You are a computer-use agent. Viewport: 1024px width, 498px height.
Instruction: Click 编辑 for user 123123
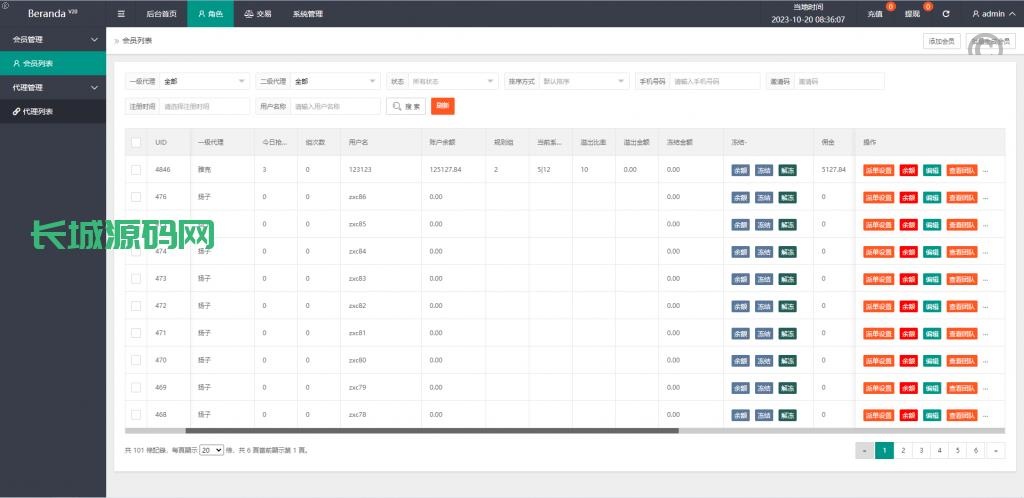click(932, 170)
